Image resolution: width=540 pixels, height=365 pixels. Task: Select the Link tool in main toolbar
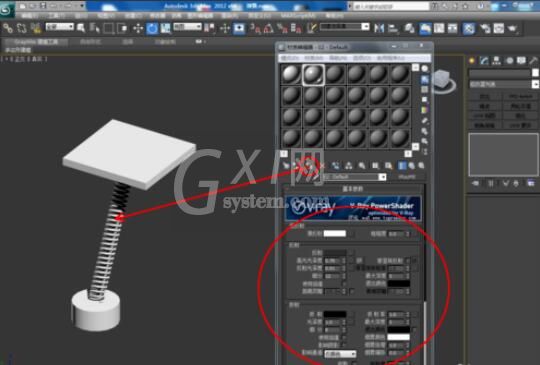click(x=8, y=28)
